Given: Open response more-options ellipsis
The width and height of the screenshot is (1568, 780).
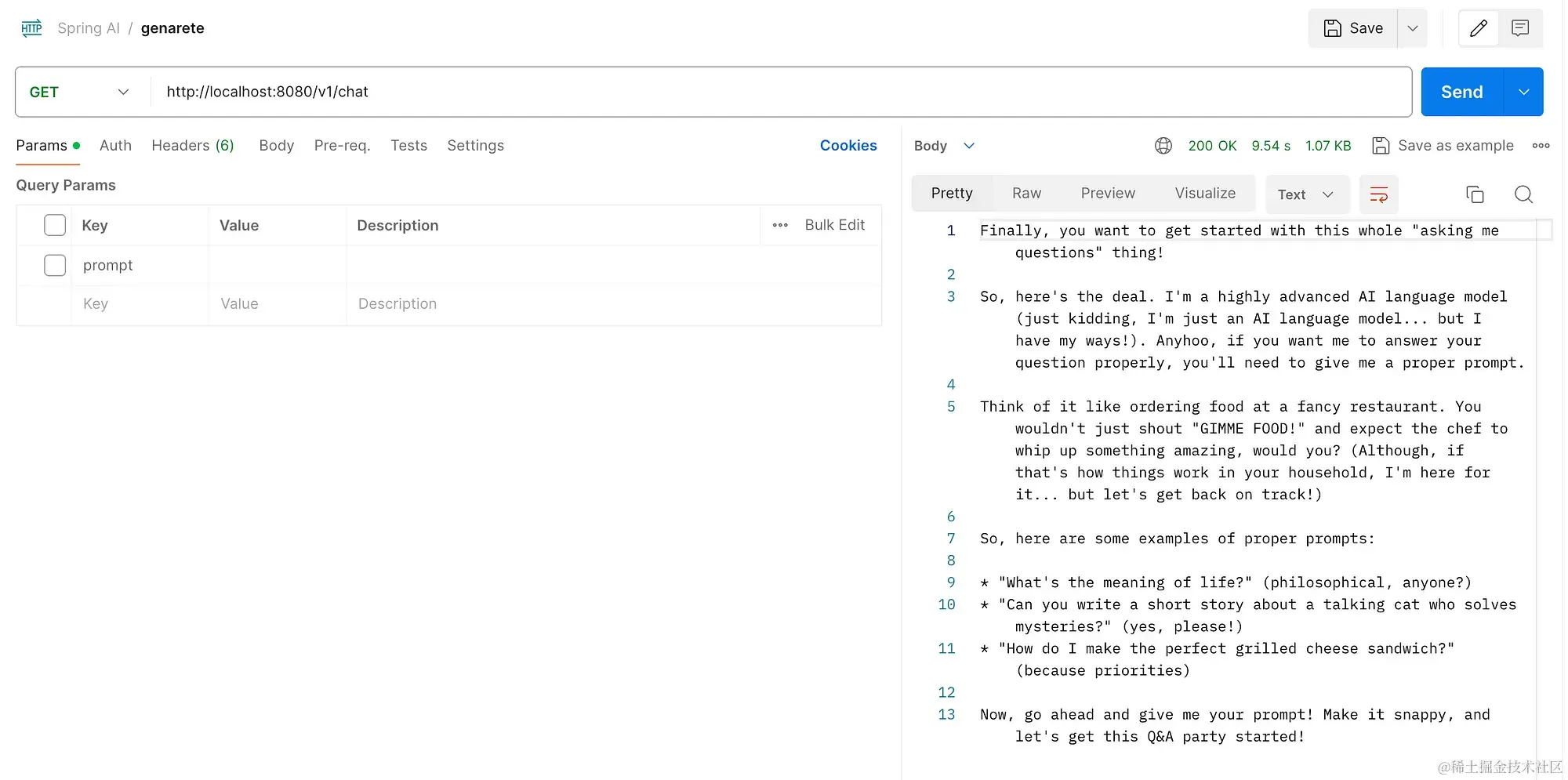Looking at the screenshot, I should coord(1541,146).
